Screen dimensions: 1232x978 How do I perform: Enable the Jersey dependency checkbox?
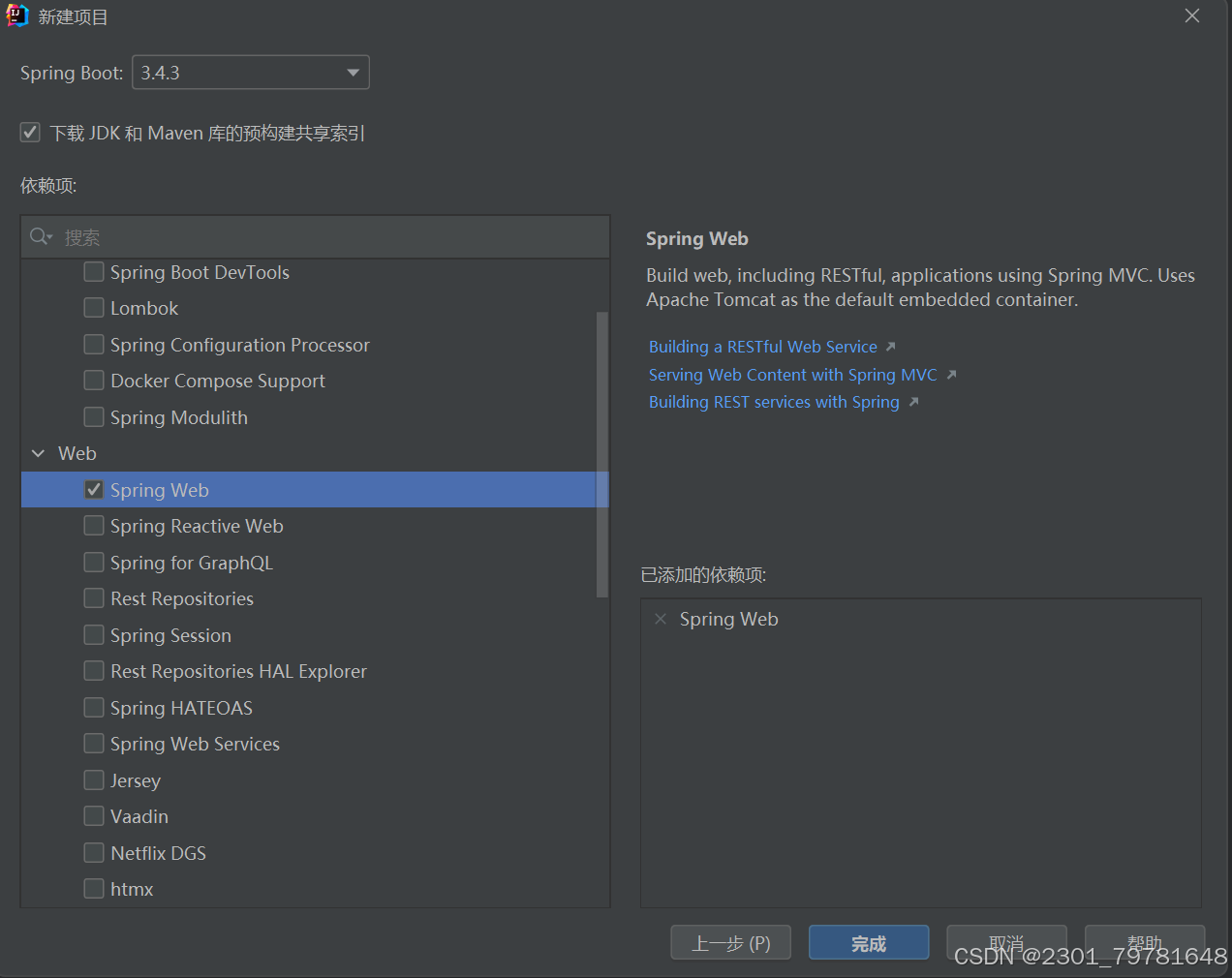[94, 779]
